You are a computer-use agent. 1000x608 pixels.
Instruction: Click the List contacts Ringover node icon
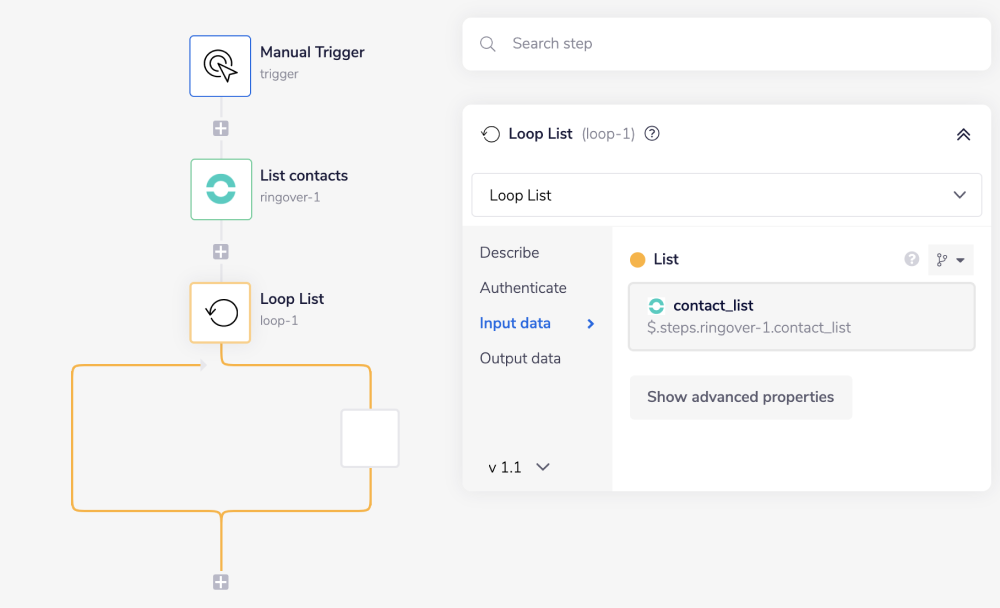point(221,189)
